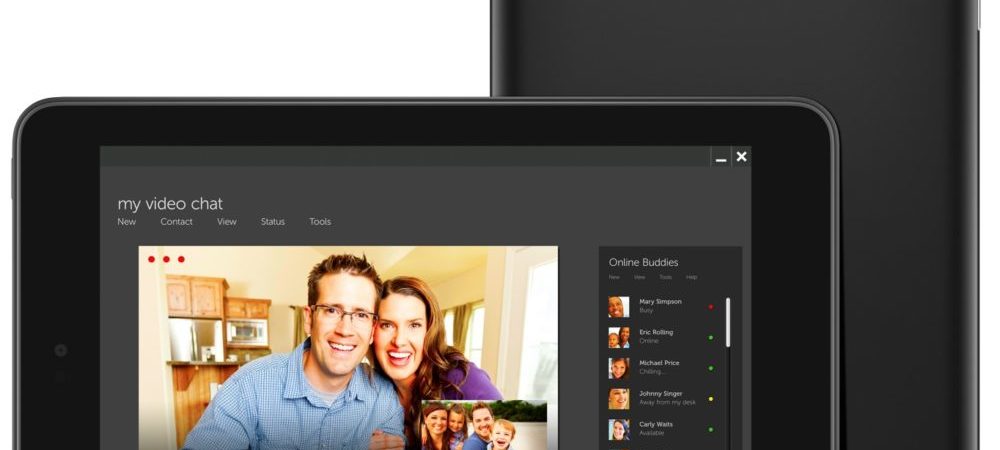Click the buddy list scrollbar
The height and width of the screenshot is (450, 1000).
728,323
